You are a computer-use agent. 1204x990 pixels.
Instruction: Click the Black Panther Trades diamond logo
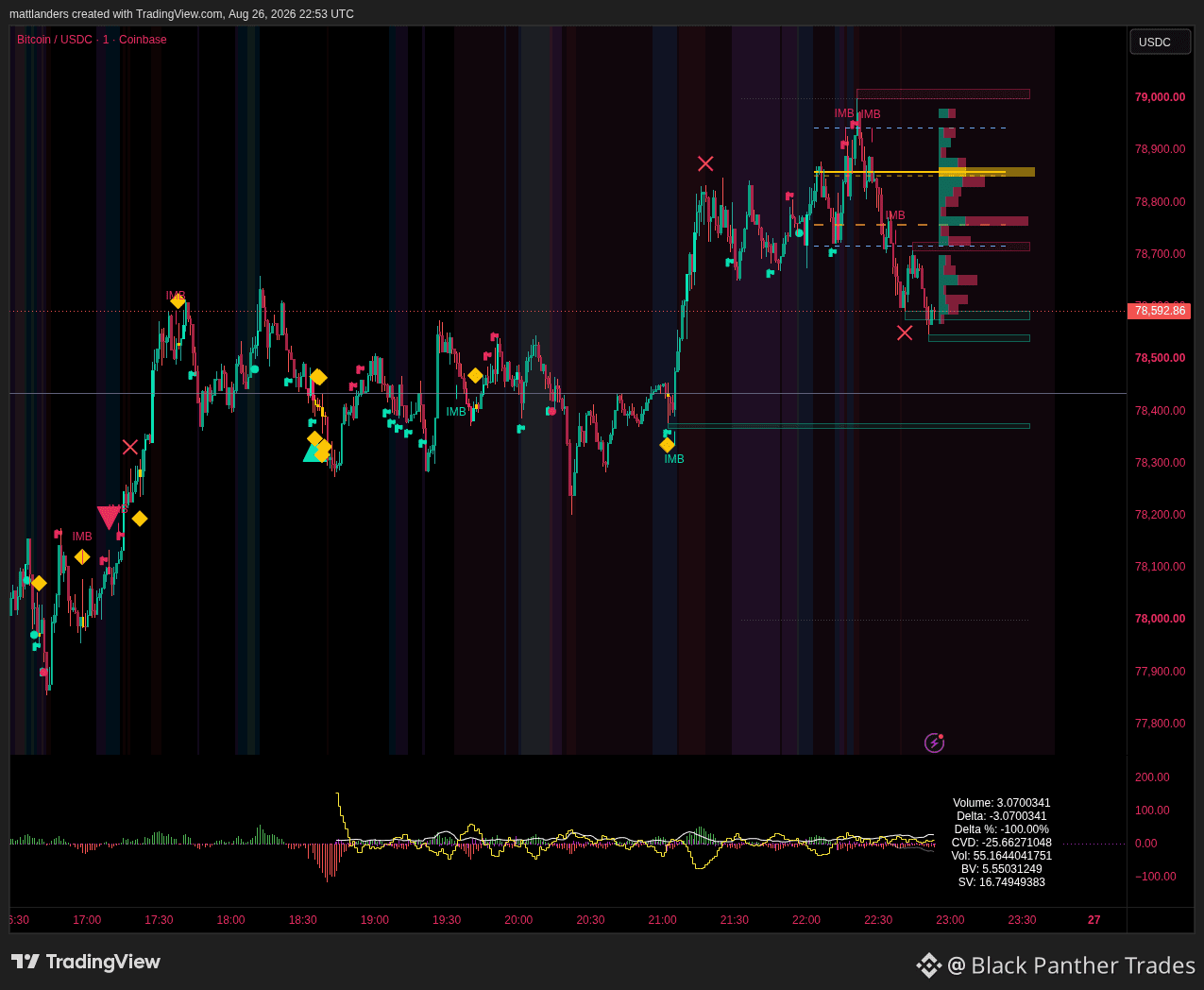(x=929, y=965)
